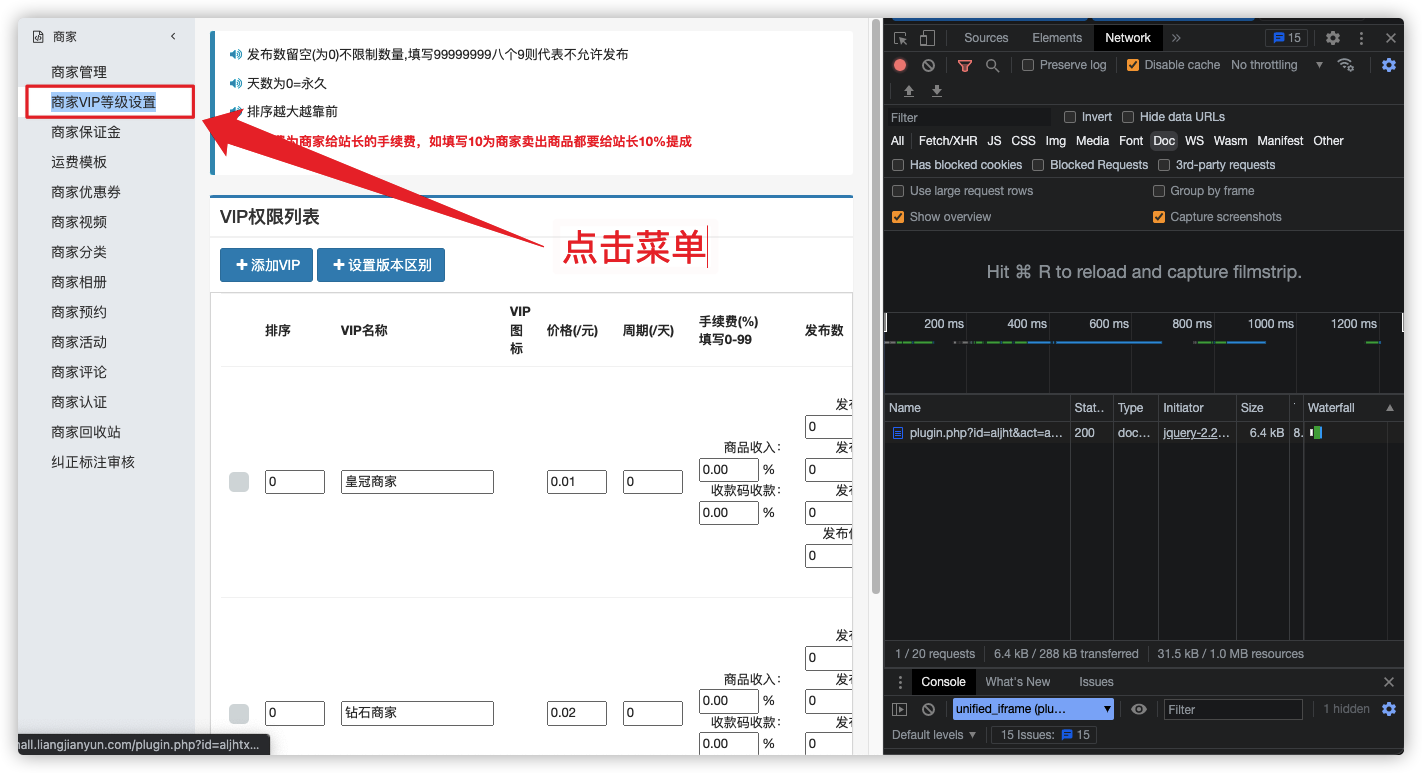Uncheck Capture screenshots checkbox
Screen dimensions: 1422x773
click(x=1159, y=217)
